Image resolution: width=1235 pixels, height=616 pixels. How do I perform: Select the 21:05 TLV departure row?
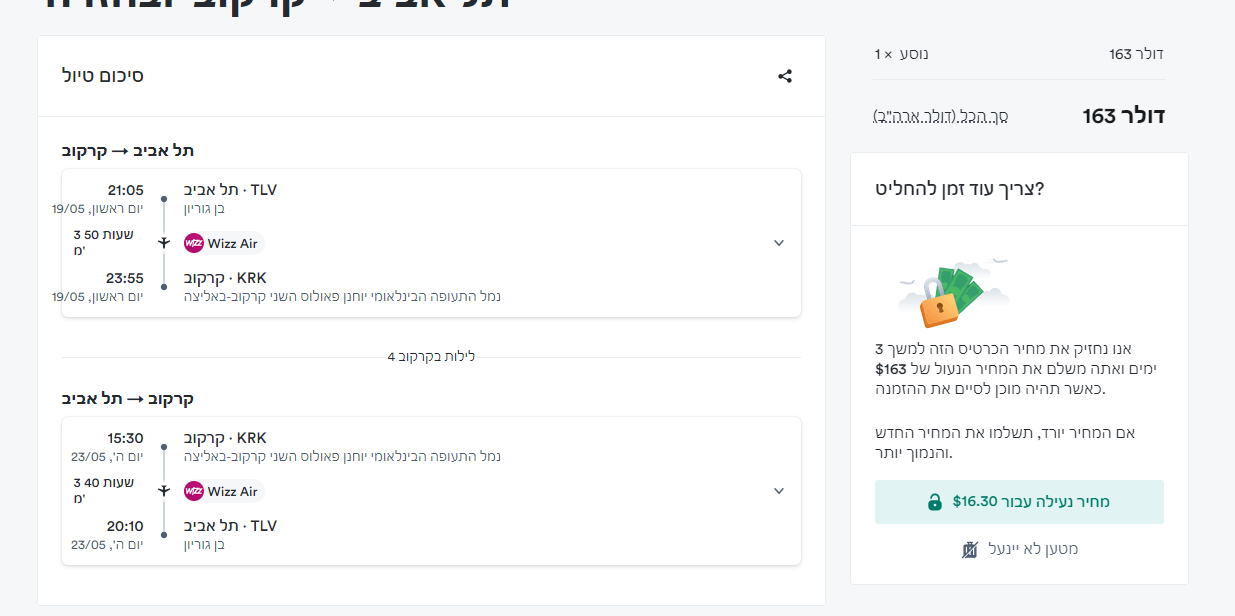point(230,190)
